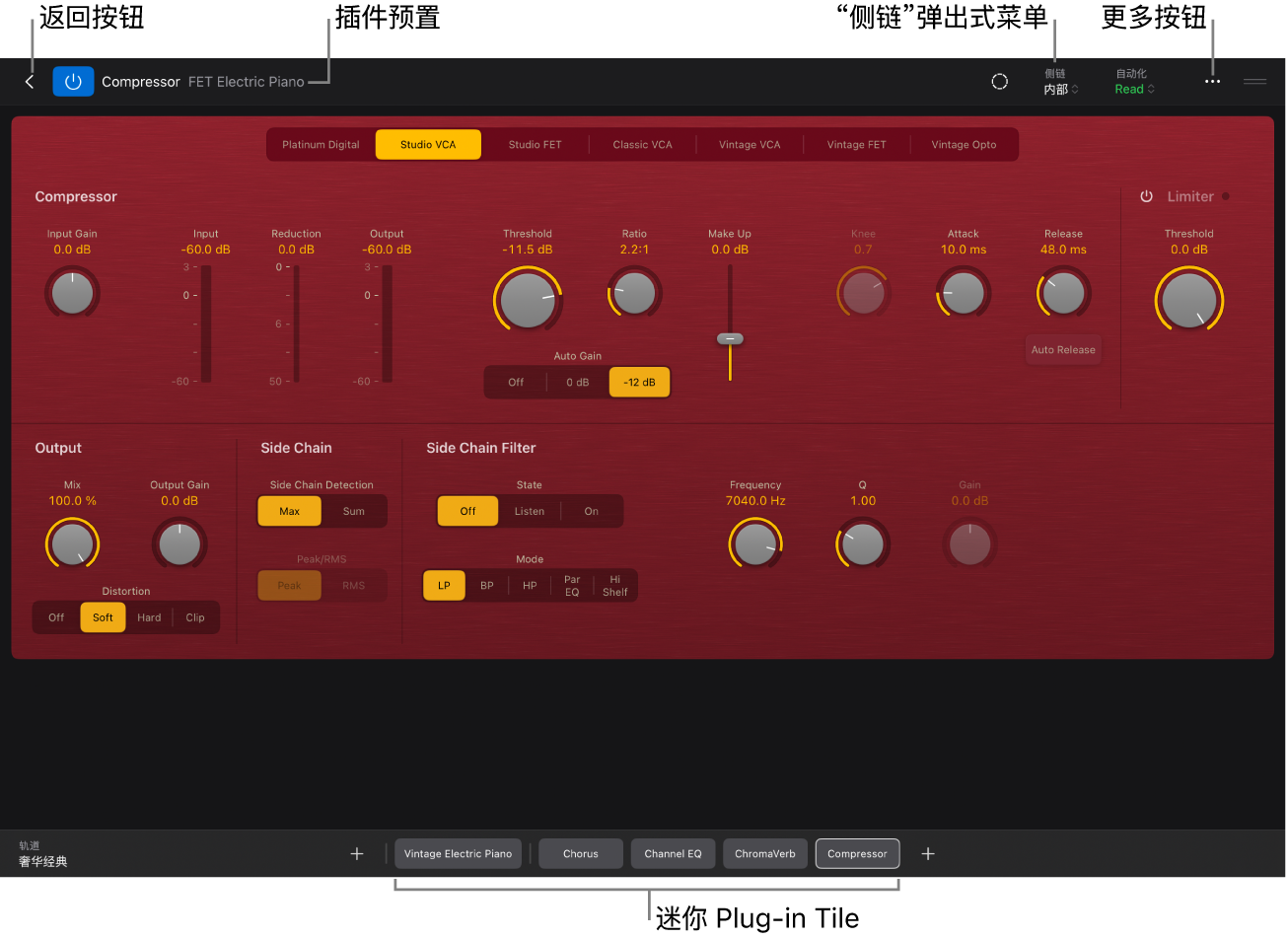Screen dimensions: 1288x939
Task: Turn Side Chain Filter State On
Action: (x=591, y=511)
